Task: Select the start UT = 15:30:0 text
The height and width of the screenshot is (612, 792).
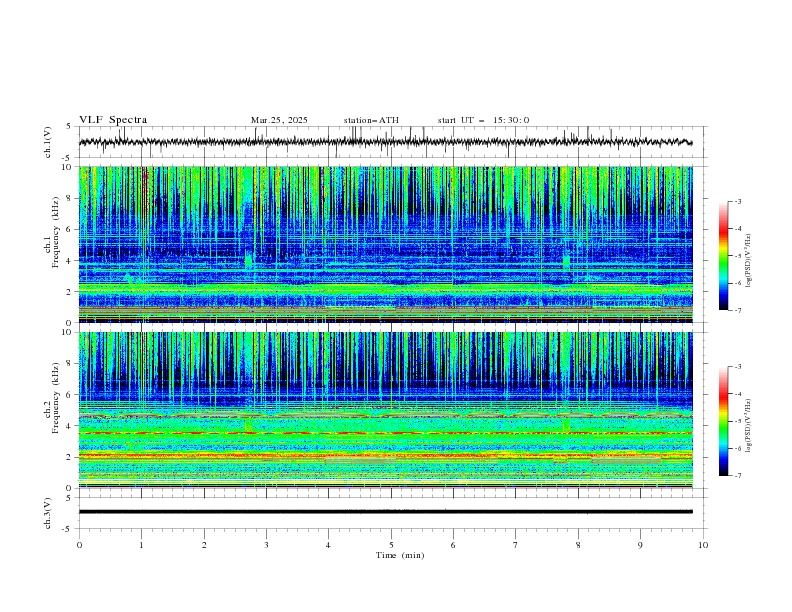Action: (x=483, y=120)
